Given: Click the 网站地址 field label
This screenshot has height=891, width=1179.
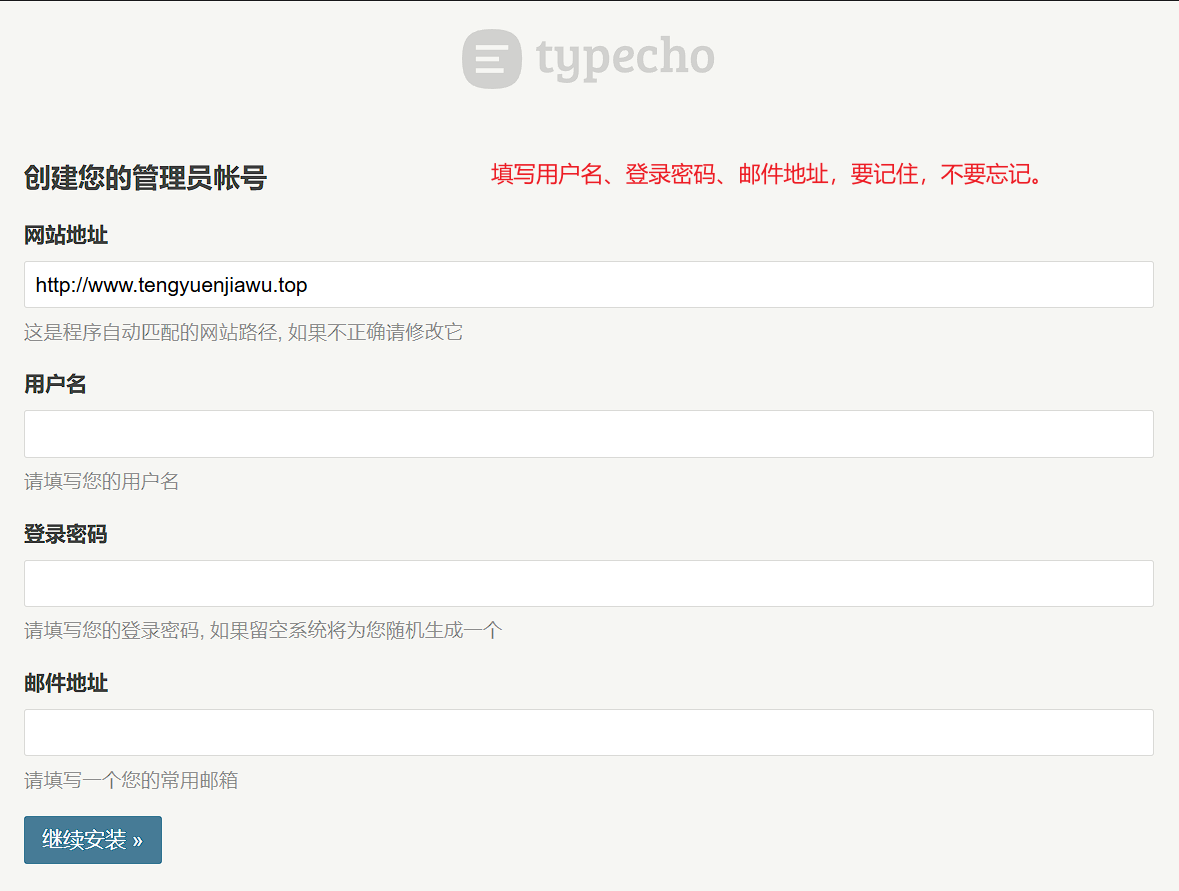Looking at the screenshot, I should 66,236.
